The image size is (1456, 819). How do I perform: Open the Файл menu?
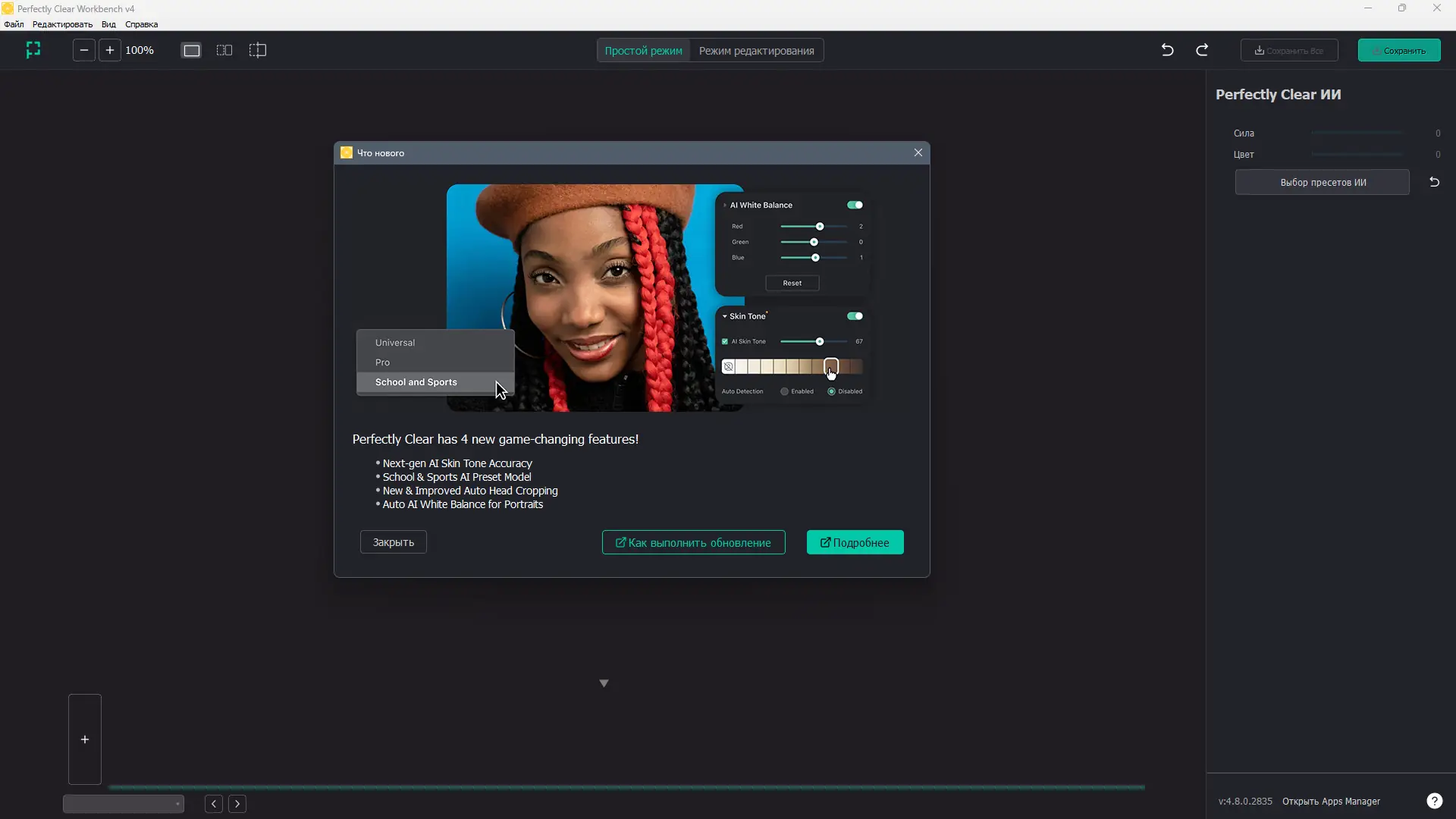(x=14, y=24)
